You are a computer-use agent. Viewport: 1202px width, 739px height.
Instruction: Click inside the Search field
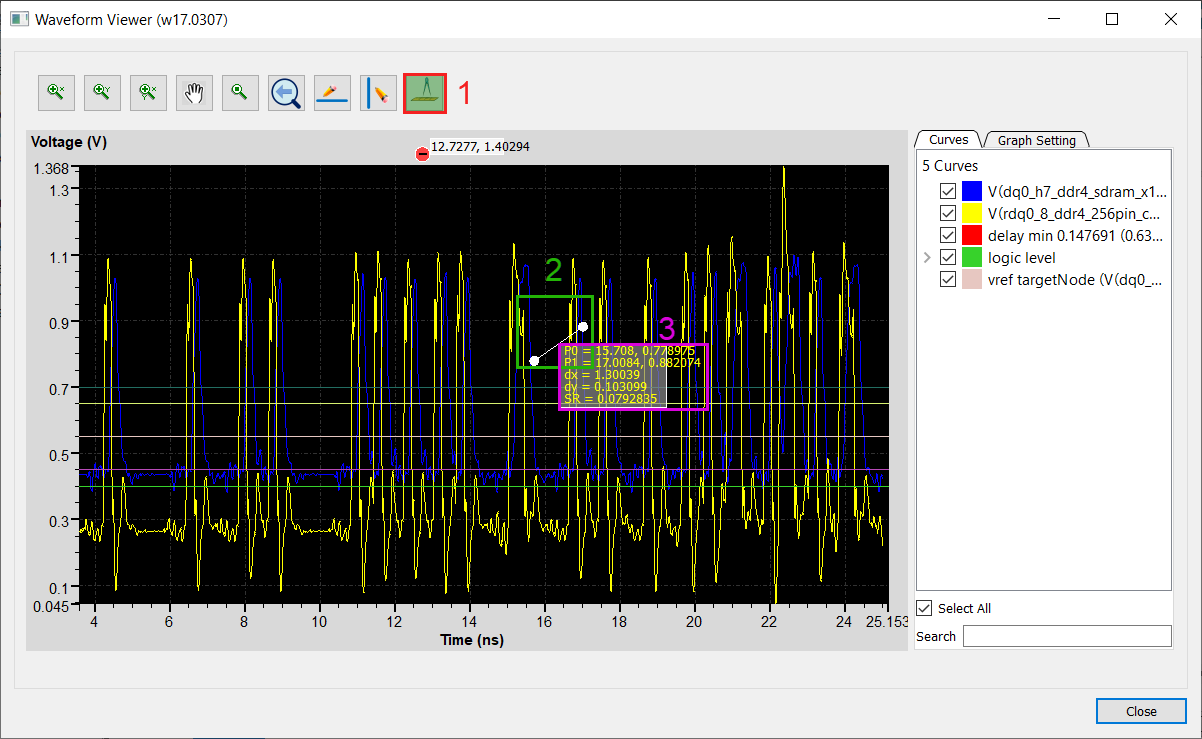[x=1067, y=636]
